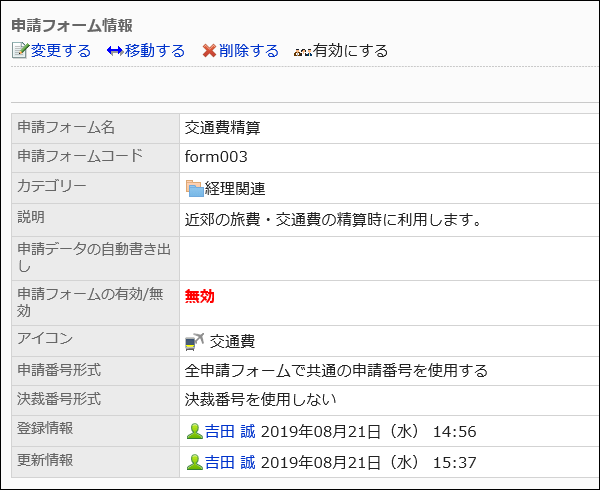Click the registration timestamp ending 14:56
Image resolution: width=600 pixels, height=490 pixels.
click(x=368, y=431)
